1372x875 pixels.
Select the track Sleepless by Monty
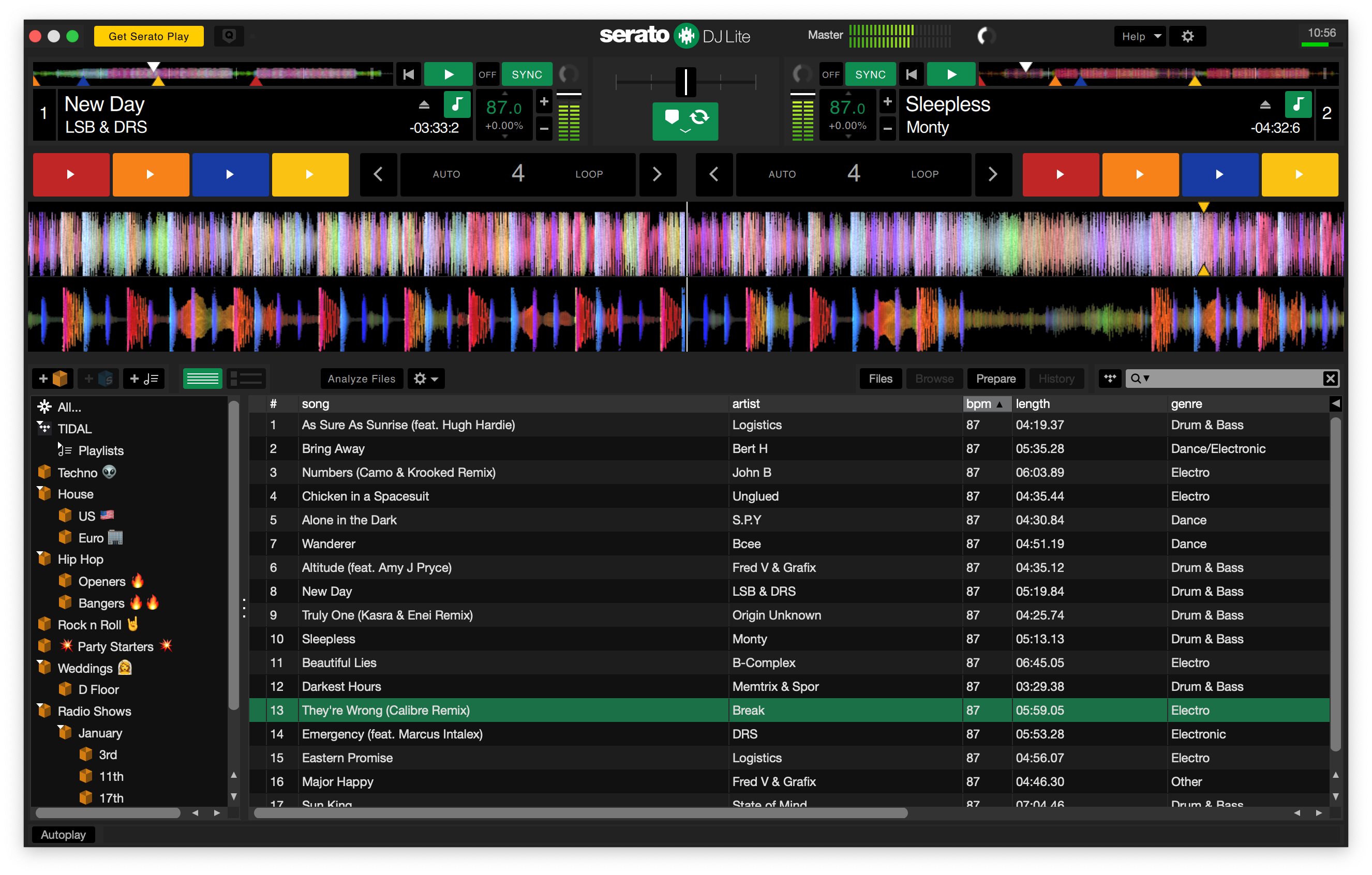pos(789,639)
